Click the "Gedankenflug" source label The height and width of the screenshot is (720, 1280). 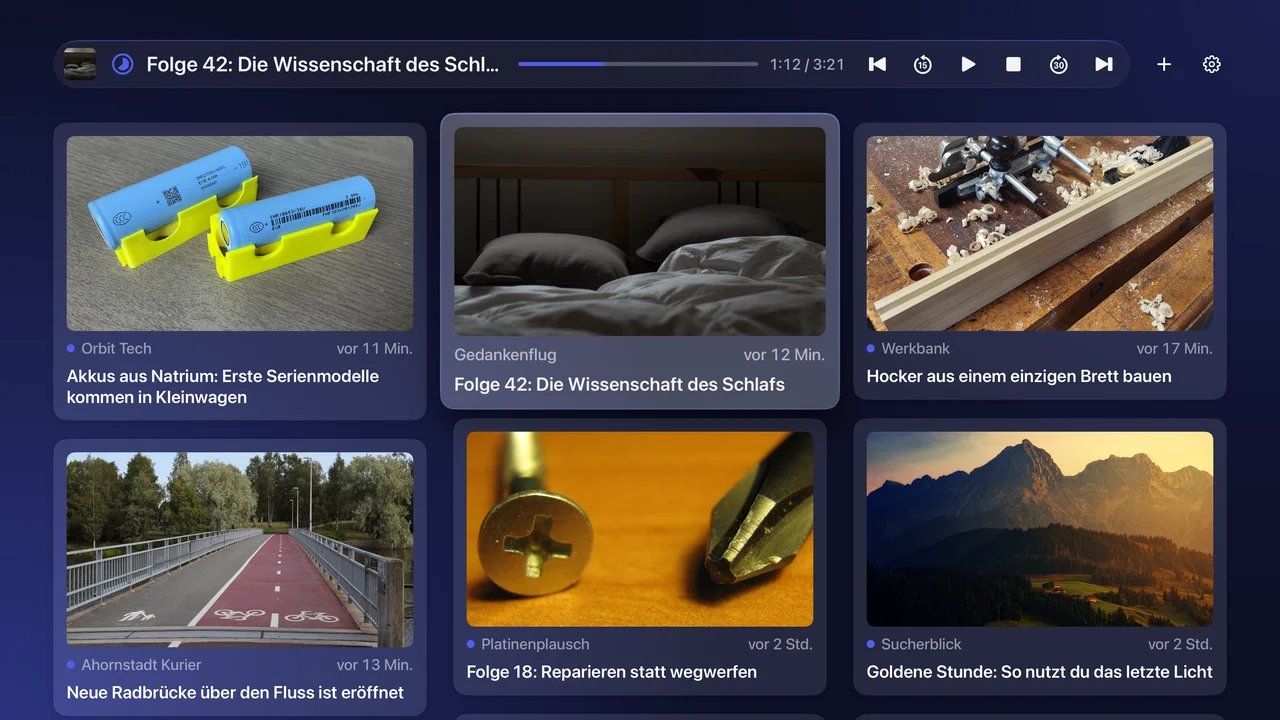[x=505, y=354]
